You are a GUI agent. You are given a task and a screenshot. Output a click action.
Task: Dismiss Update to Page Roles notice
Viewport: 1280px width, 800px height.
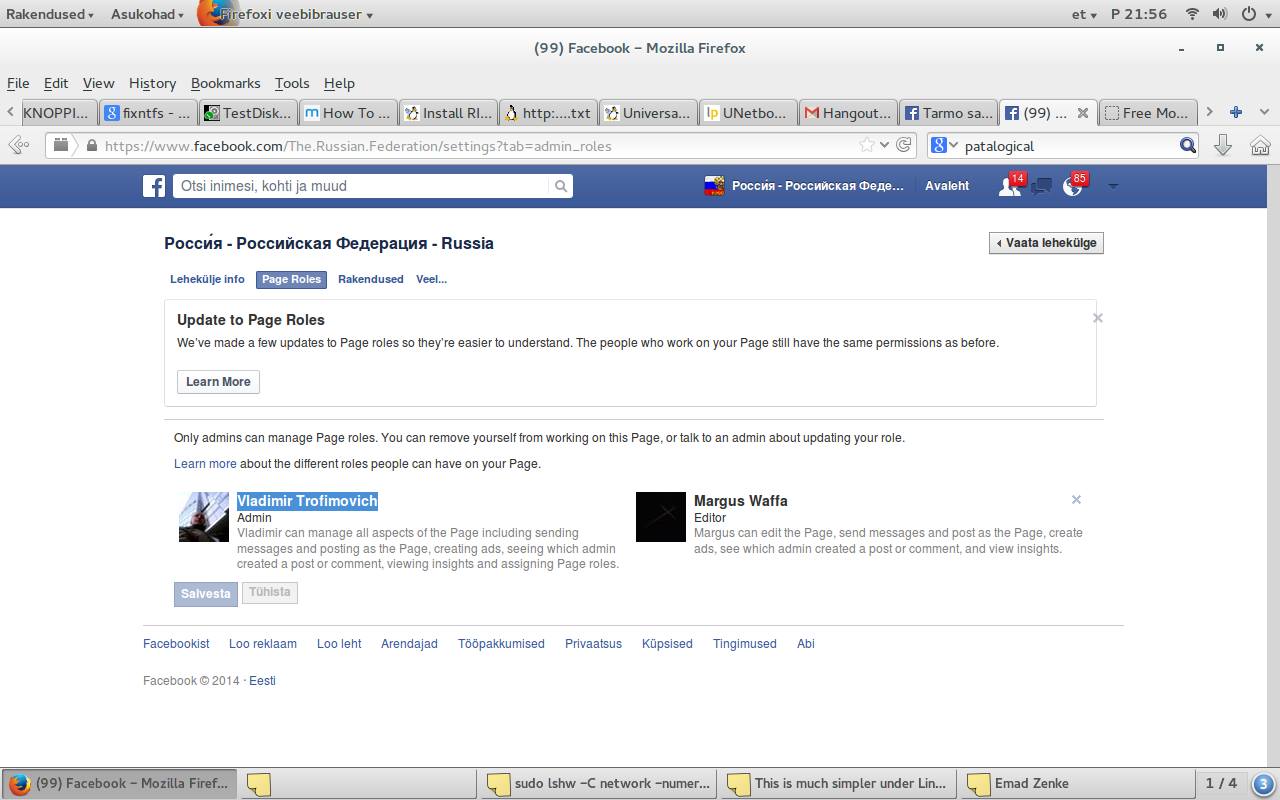click(1098, 318)
